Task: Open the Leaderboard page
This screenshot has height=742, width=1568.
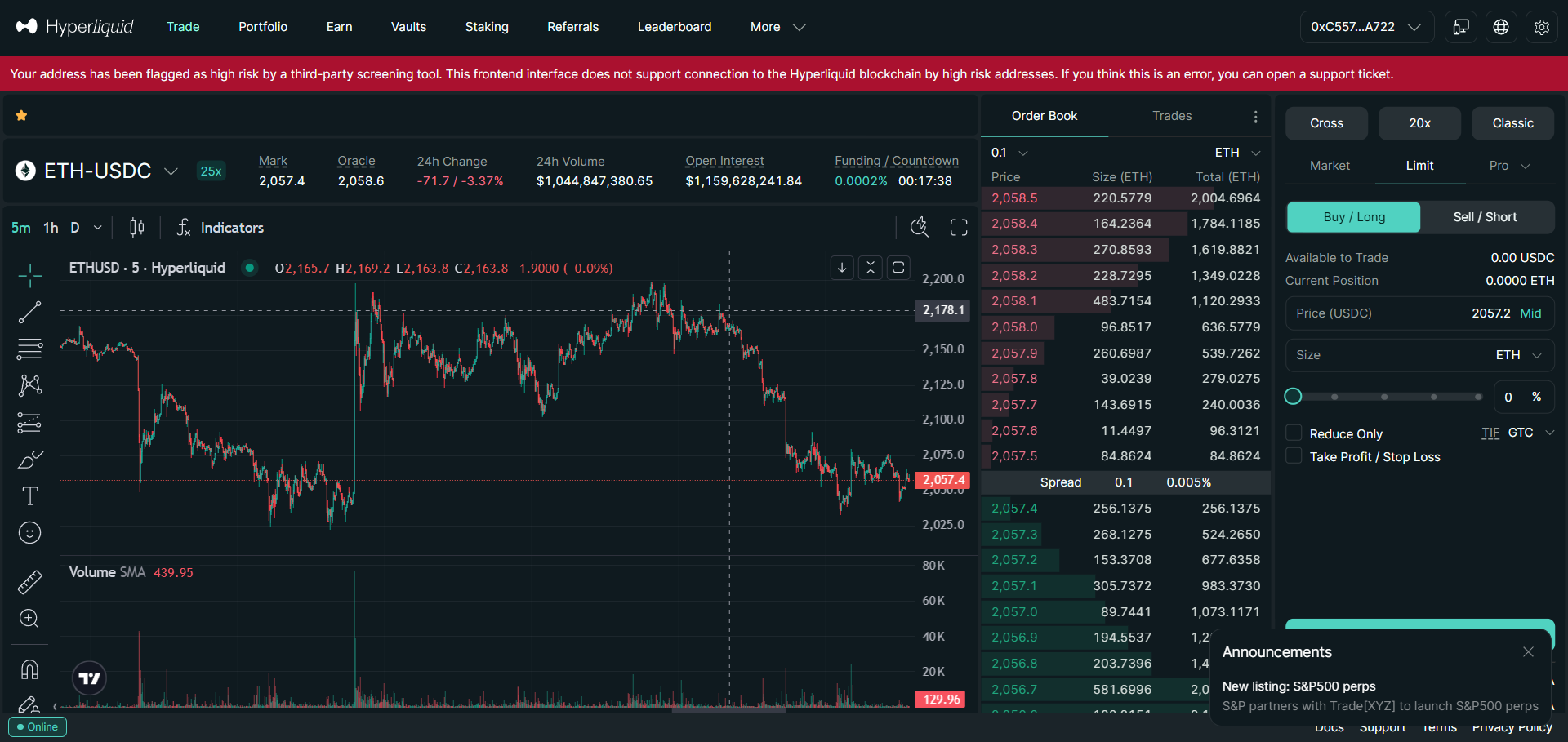Action: point(675,27)
